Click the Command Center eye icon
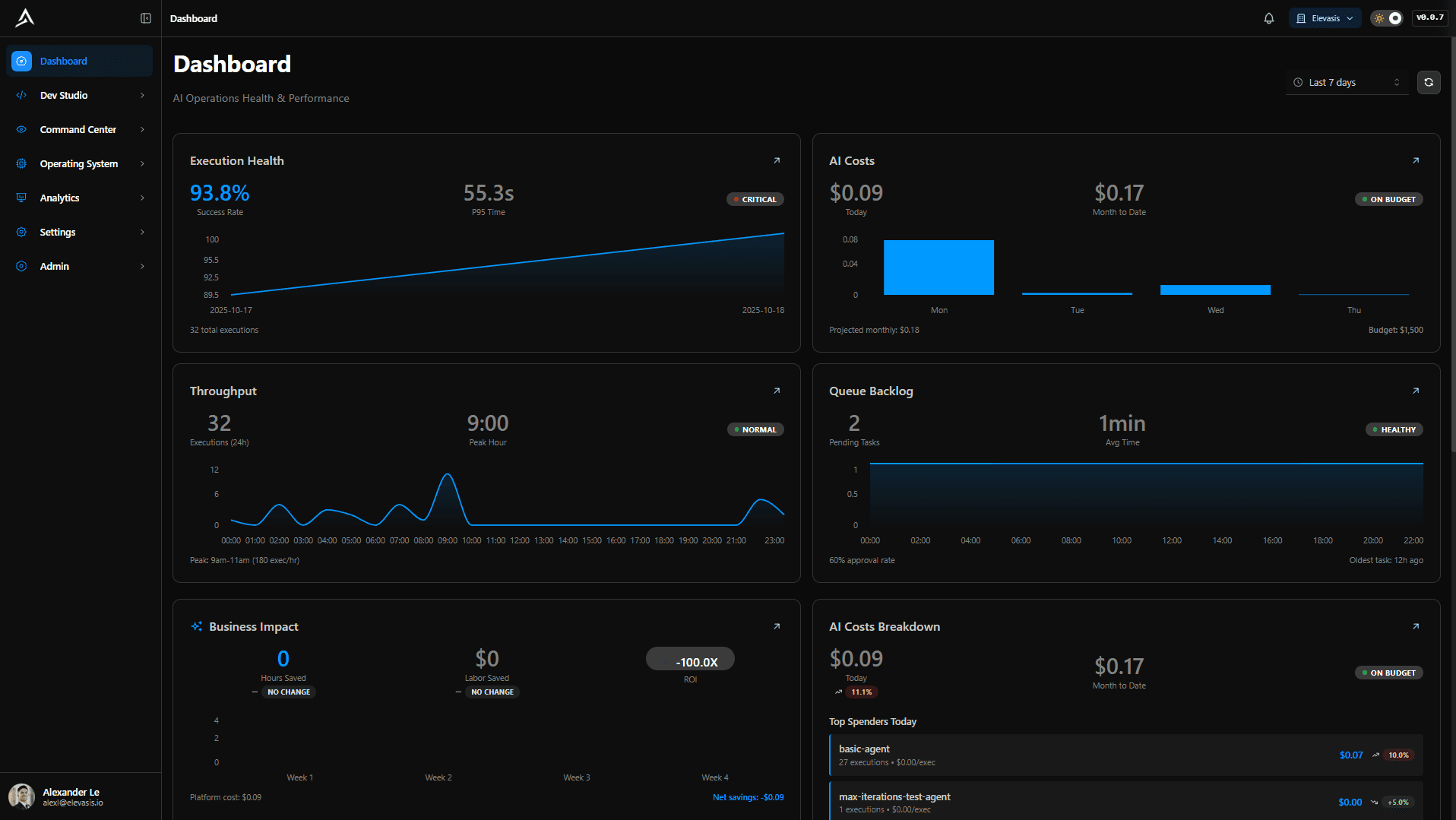The image size is (1456, 820). [21, 129]
